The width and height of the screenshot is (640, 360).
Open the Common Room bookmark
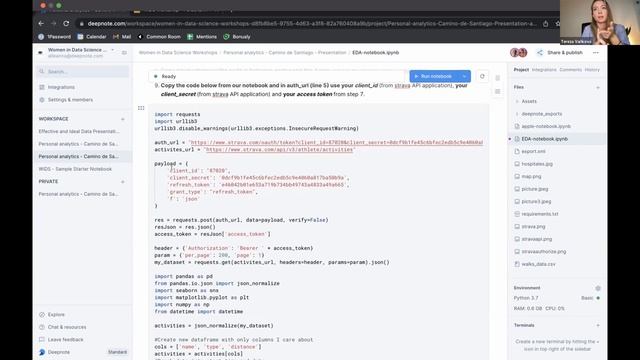pos(159,37)
